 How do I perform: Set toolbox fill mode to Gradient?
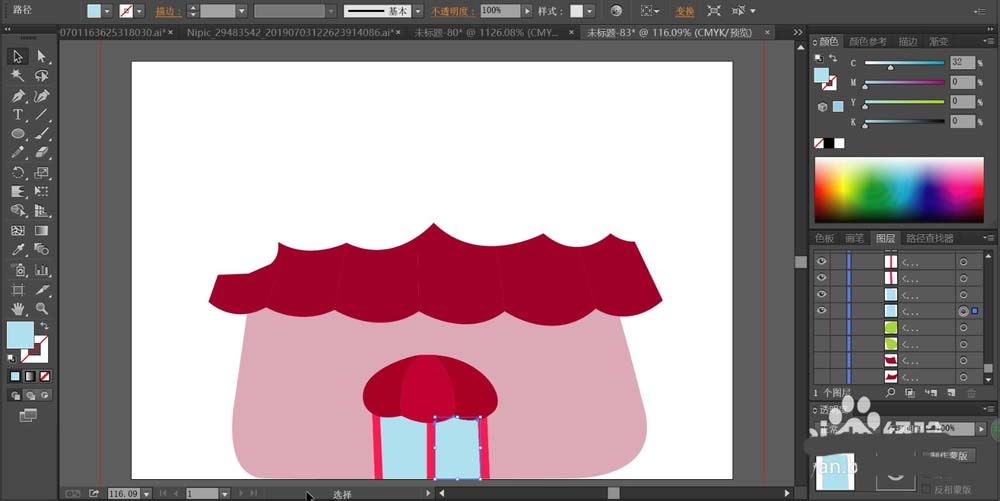point(30,377)
